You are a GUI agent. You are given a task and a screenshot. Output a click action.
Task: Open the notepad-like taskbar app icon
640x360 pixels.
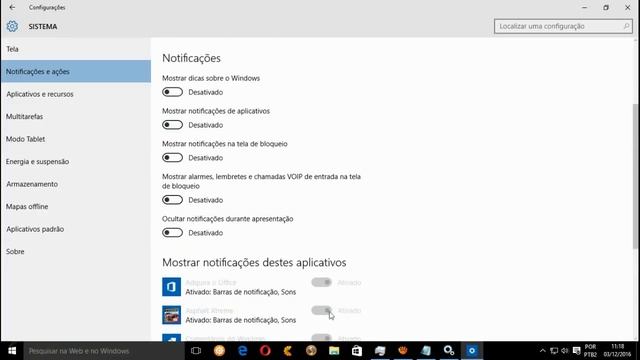pyautogui.click(x=426, y=351)
